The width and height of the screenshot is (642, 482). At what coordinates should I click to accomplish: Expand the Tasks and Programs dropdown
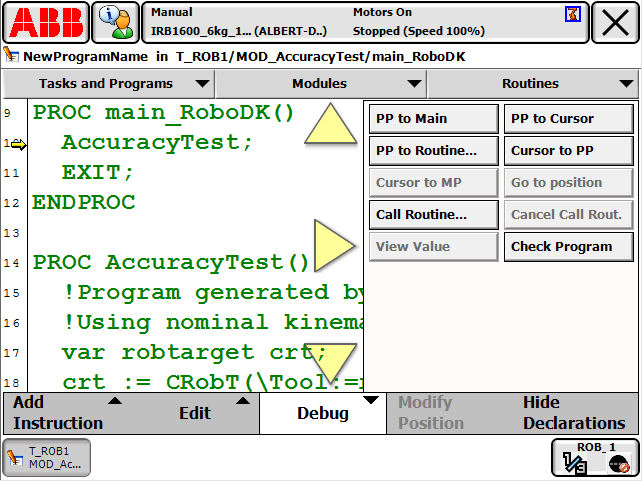(109, 84)
